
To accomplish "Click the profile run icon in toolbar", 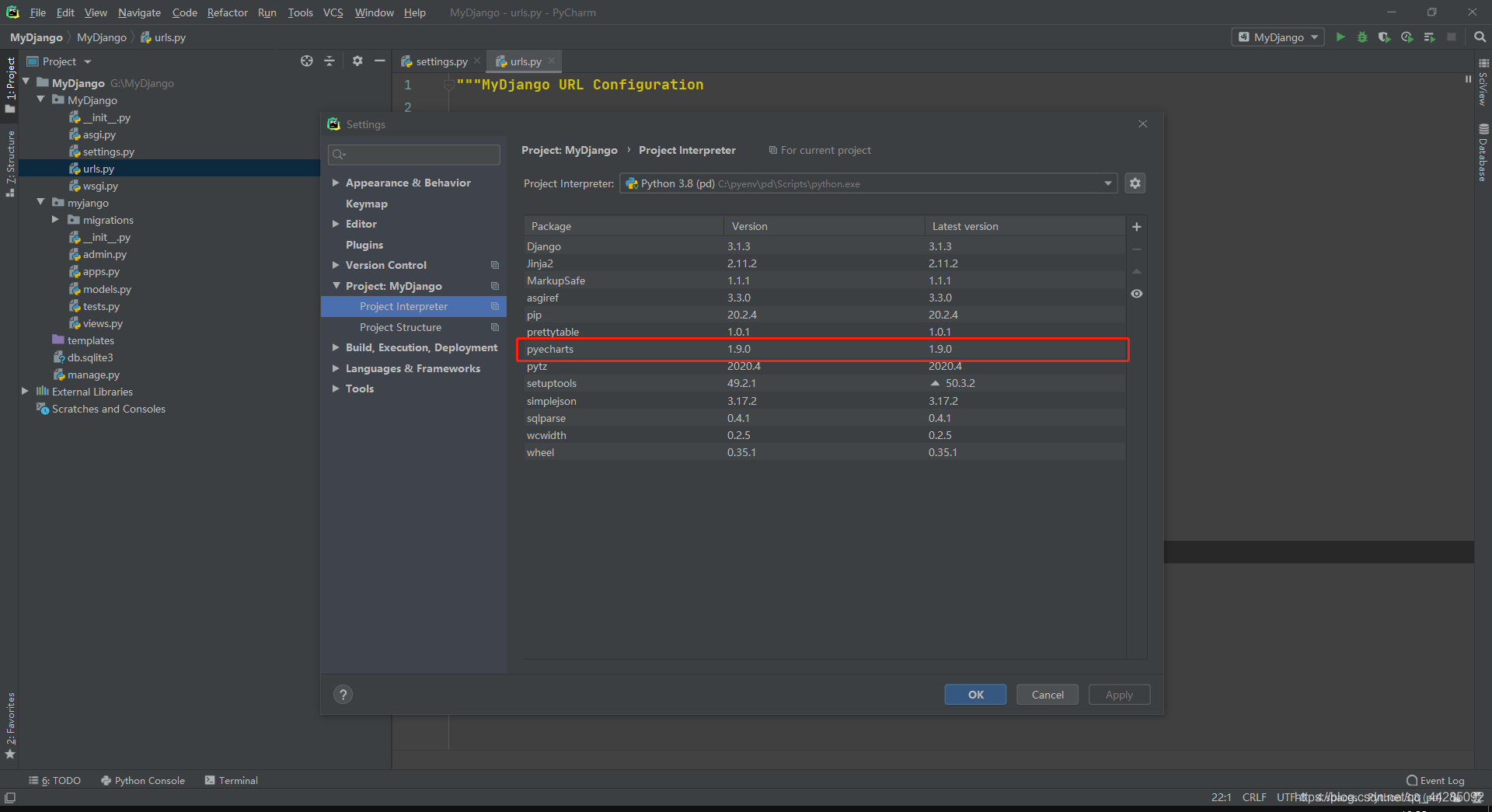I will [x=1407, y=37].
